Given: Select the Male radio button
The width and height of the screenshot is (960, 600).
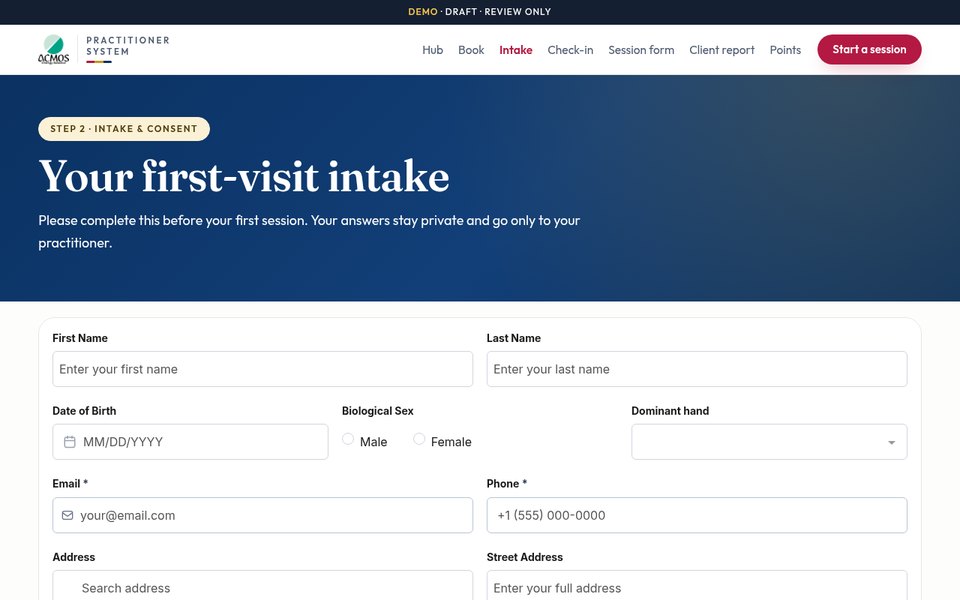Looking at the screenshot, I should click(x=348, y=439).
